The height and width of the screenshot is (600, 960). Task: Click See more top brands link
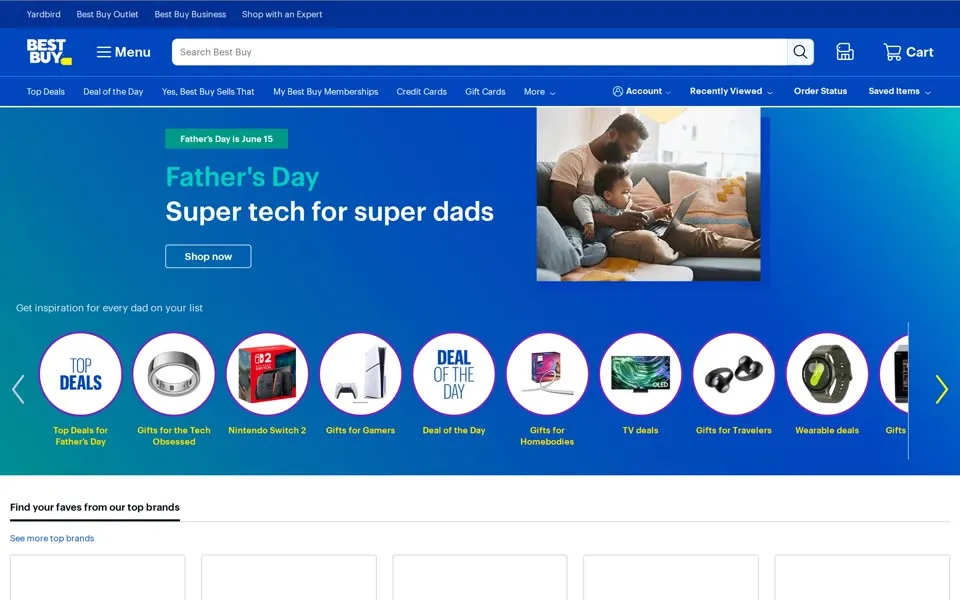pyautogui.click(x=52, y=538)
